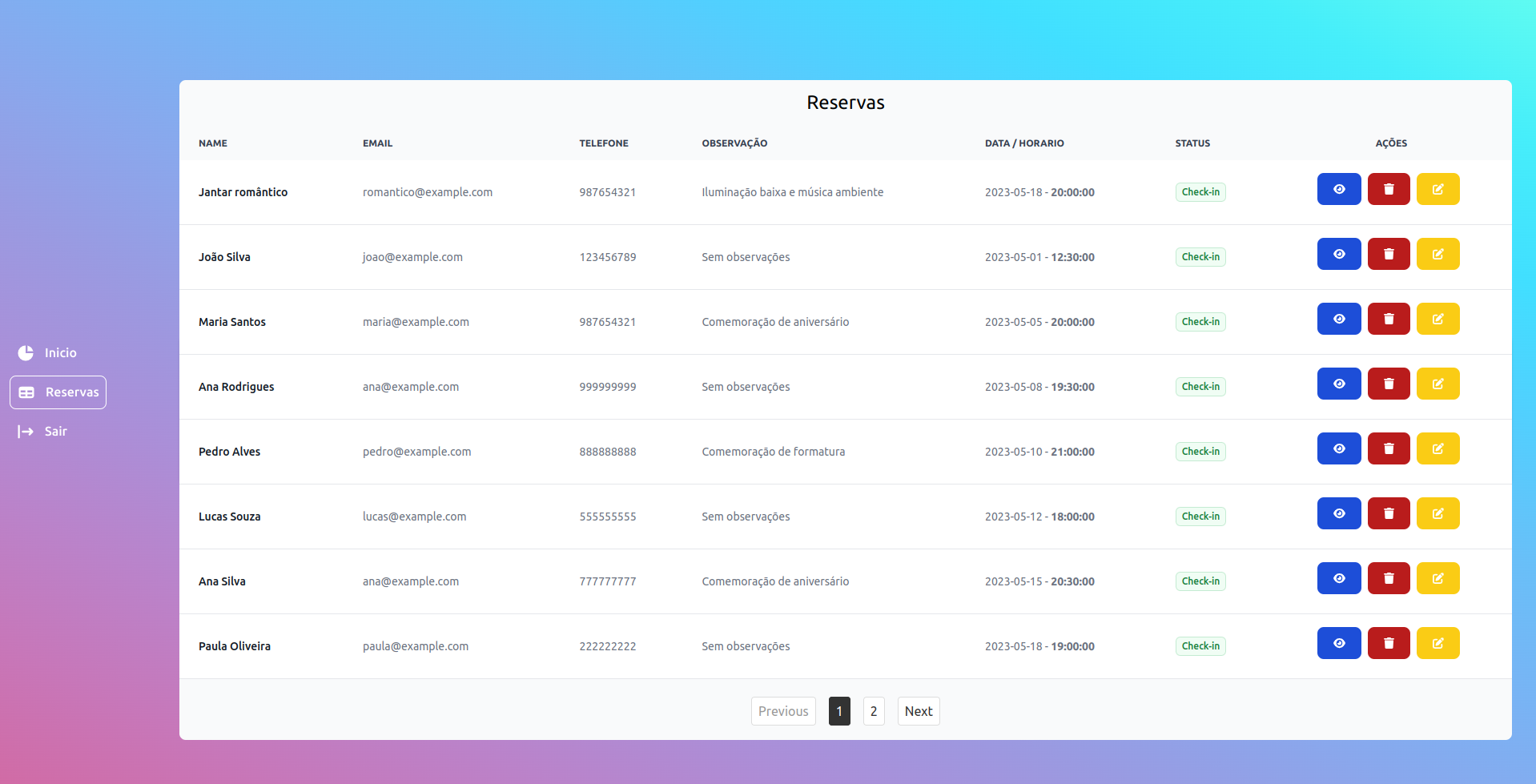View João Silva reservation details

pos(1339,254)
